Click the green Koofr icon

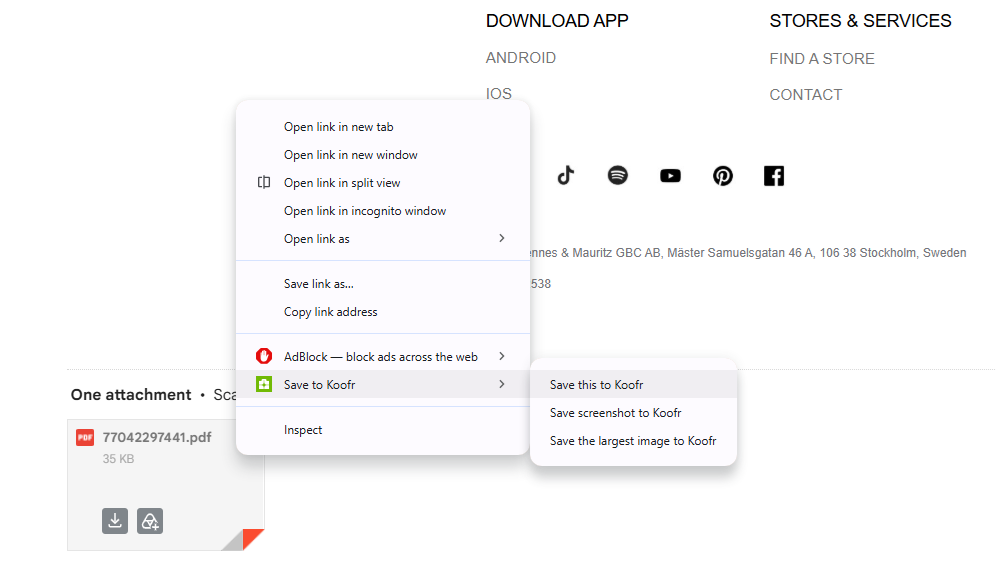pos(264,384)
